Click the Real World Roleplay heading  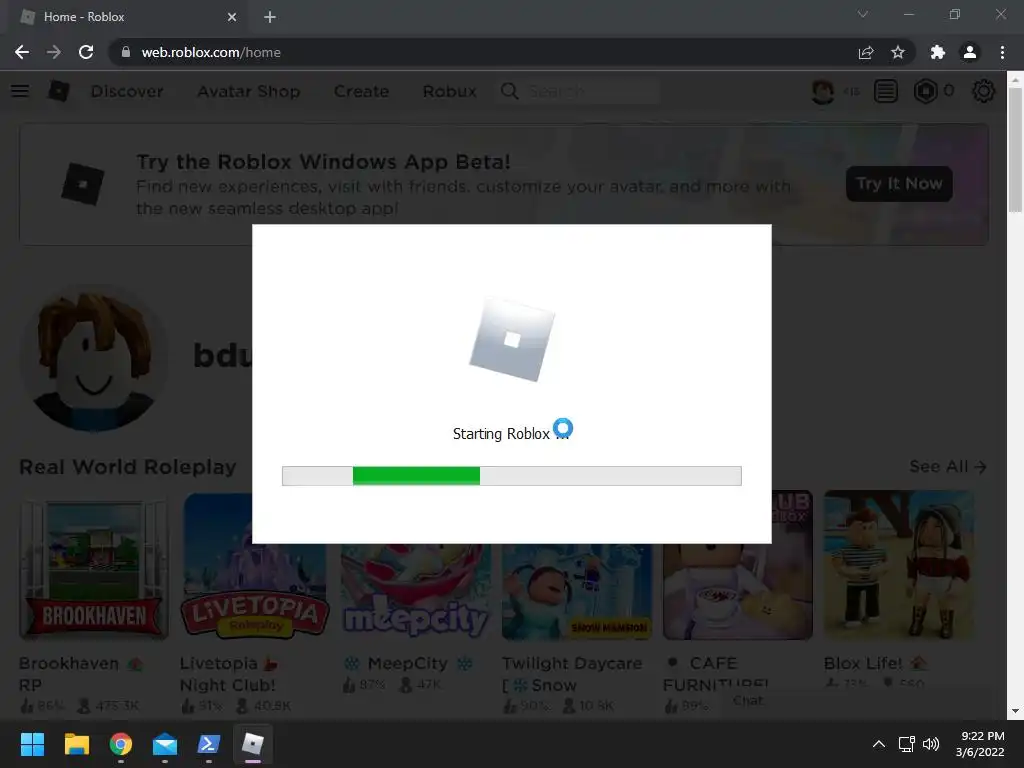point(128,467)
